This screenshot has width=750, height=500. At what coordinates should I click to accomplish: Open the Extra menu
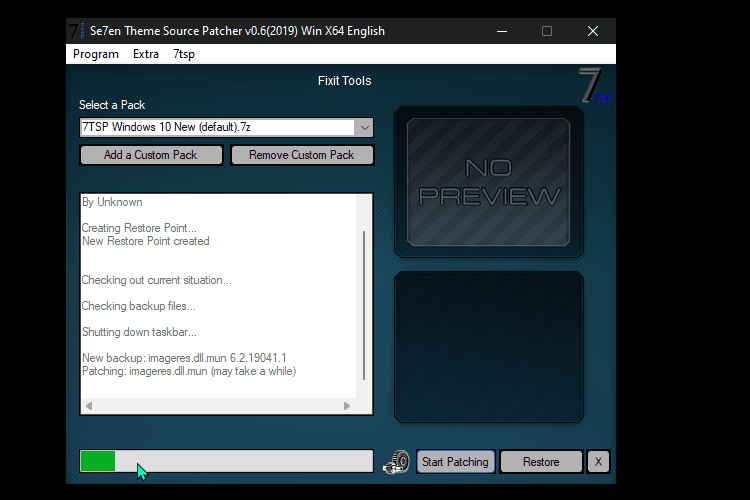(146, 54)
